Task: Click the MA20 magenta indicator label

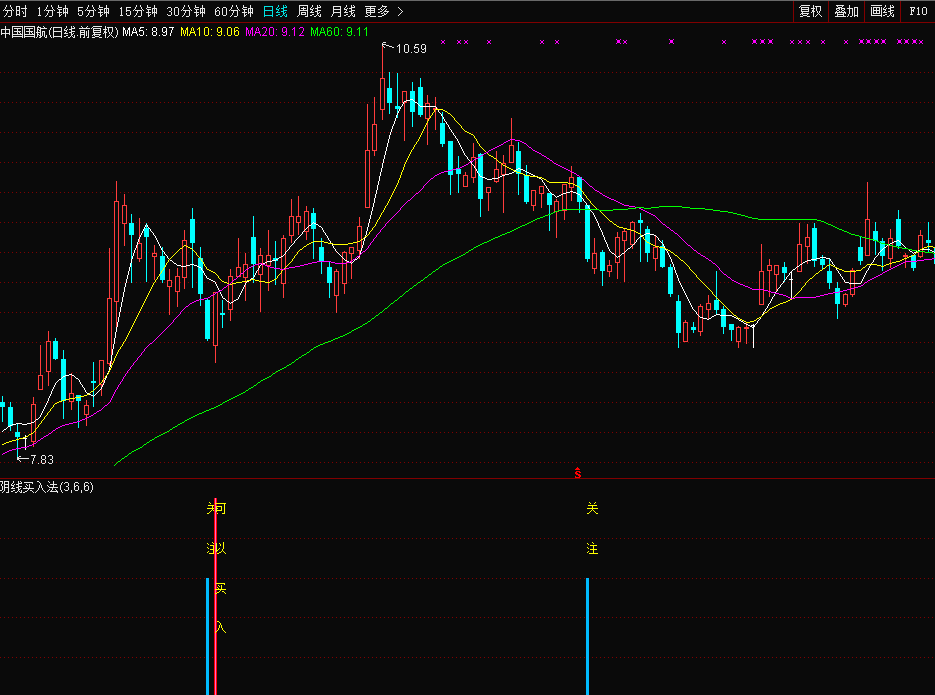Action: tap(275, 32)
